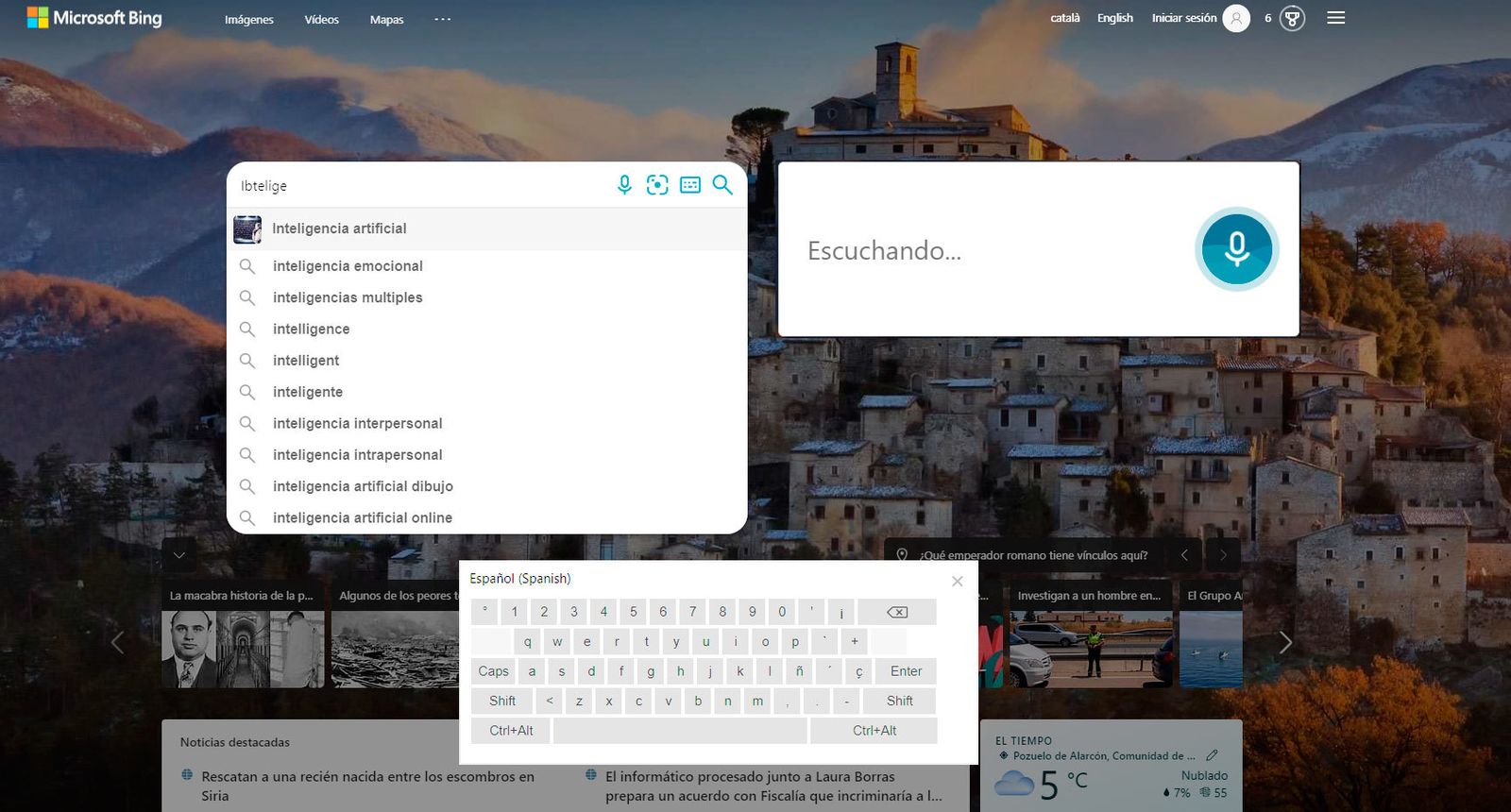Go to previous news carousel slide
This screenshot has height=812, width=1511.
tap(117, 643)
